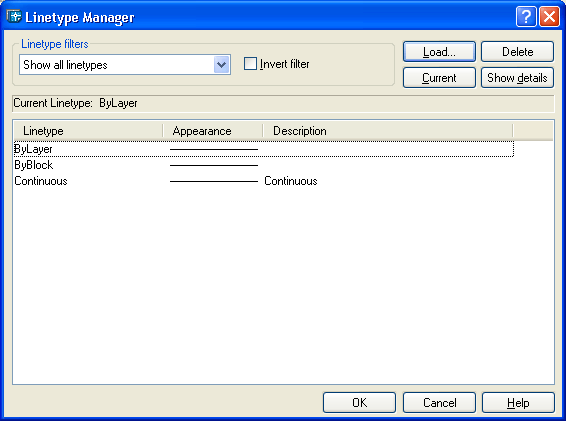This screenshot has width=566, height=421.
Task: Click the Description column header
Action: click(x=387, y=131)
